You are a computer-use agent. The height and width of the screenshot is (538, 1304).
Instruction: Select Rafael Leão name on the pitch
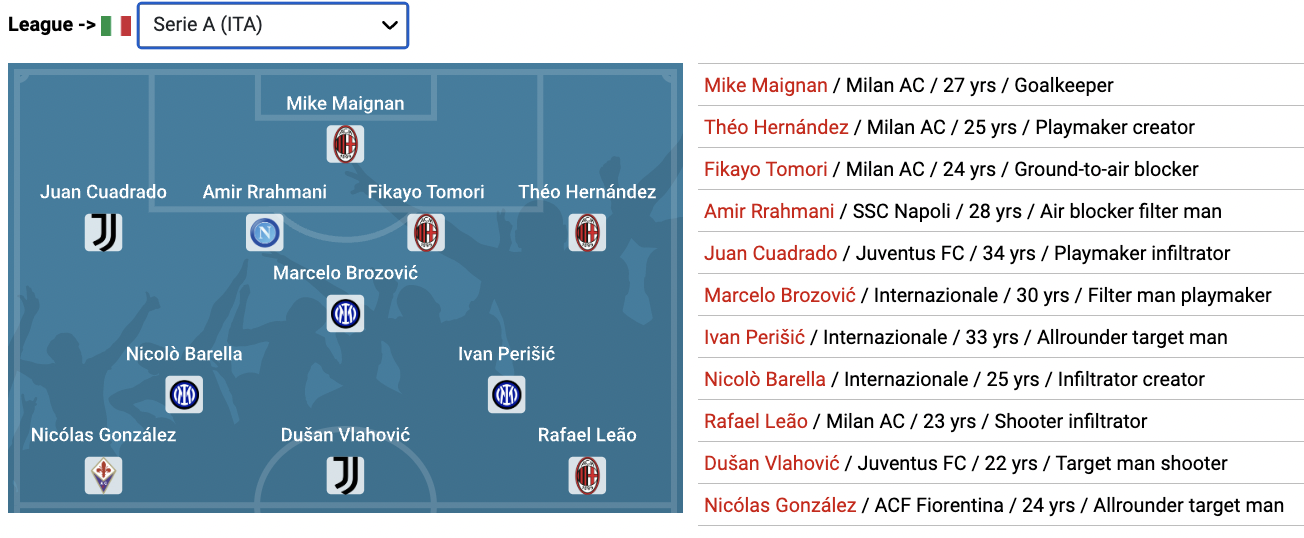tap(587, 435)
